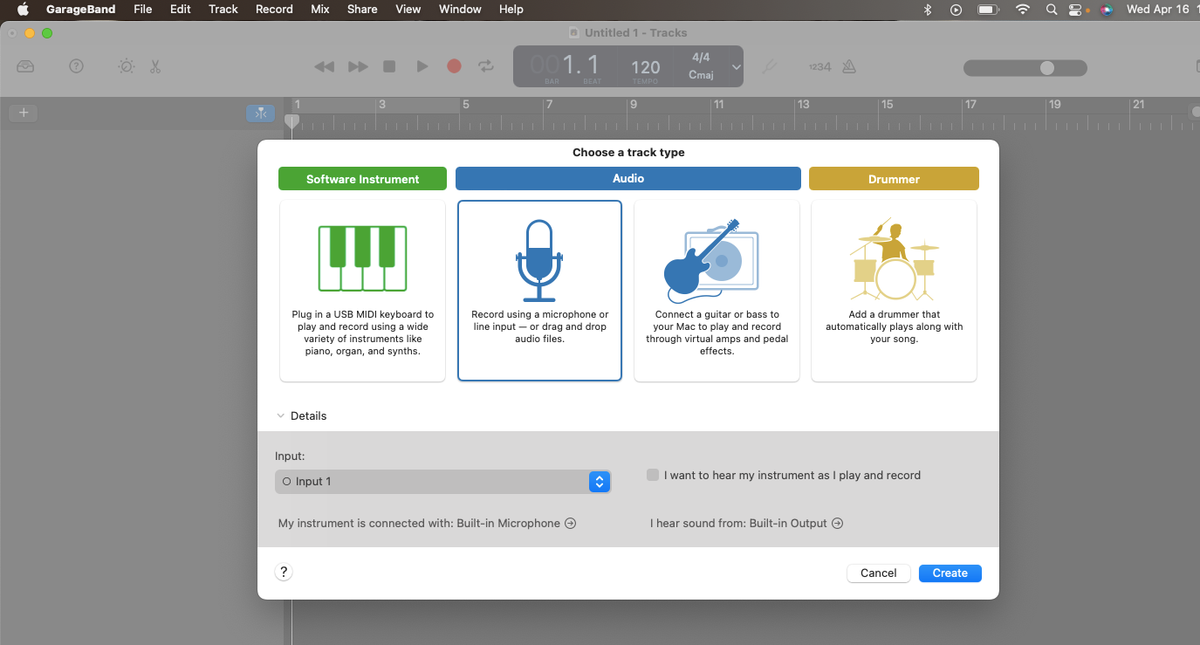Open Built-in Output settings arrow
The image size is (1200, 645).
coord(837,523)
